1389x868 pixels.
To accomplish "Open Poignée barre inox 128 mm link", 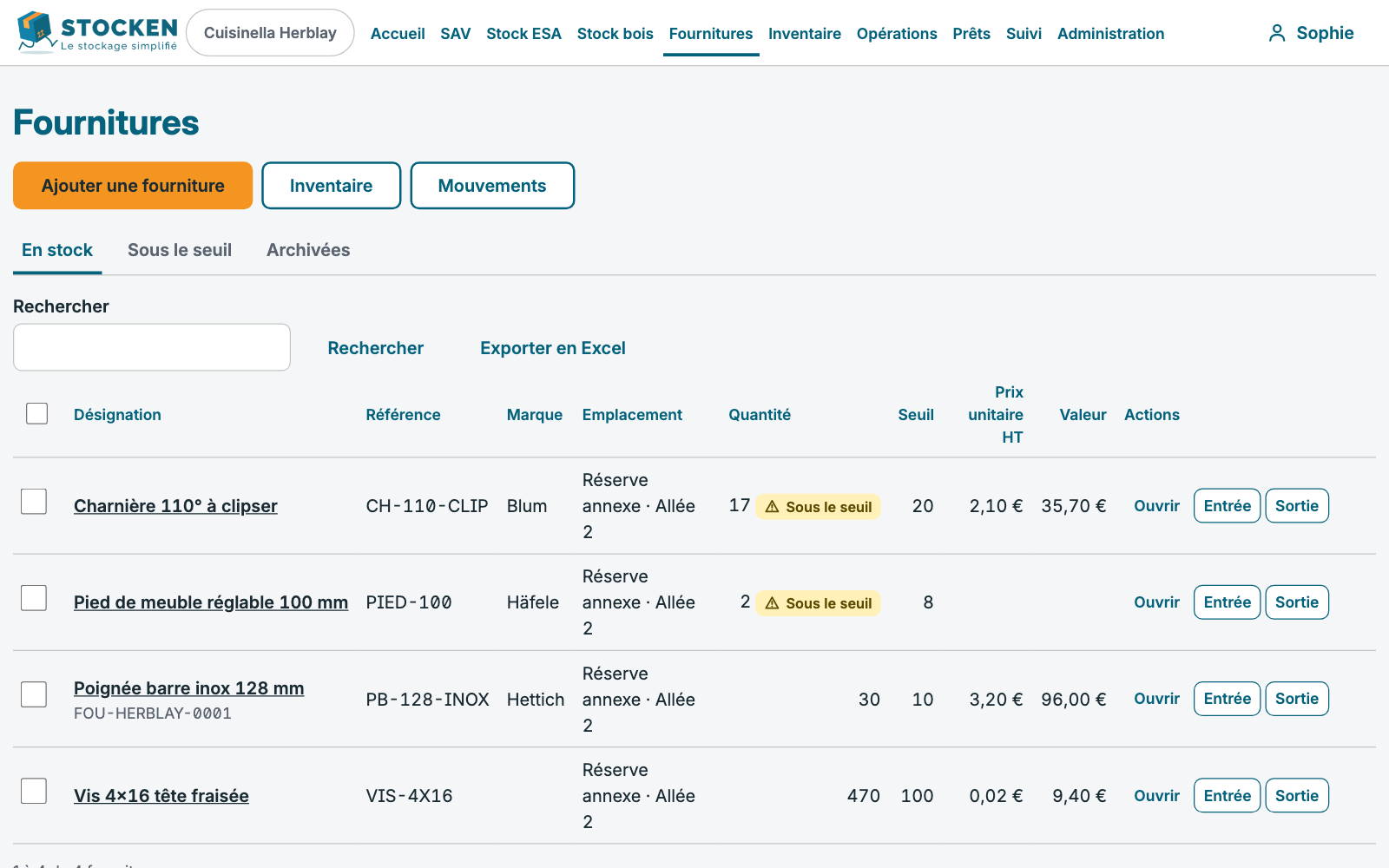I will point(189,688).
